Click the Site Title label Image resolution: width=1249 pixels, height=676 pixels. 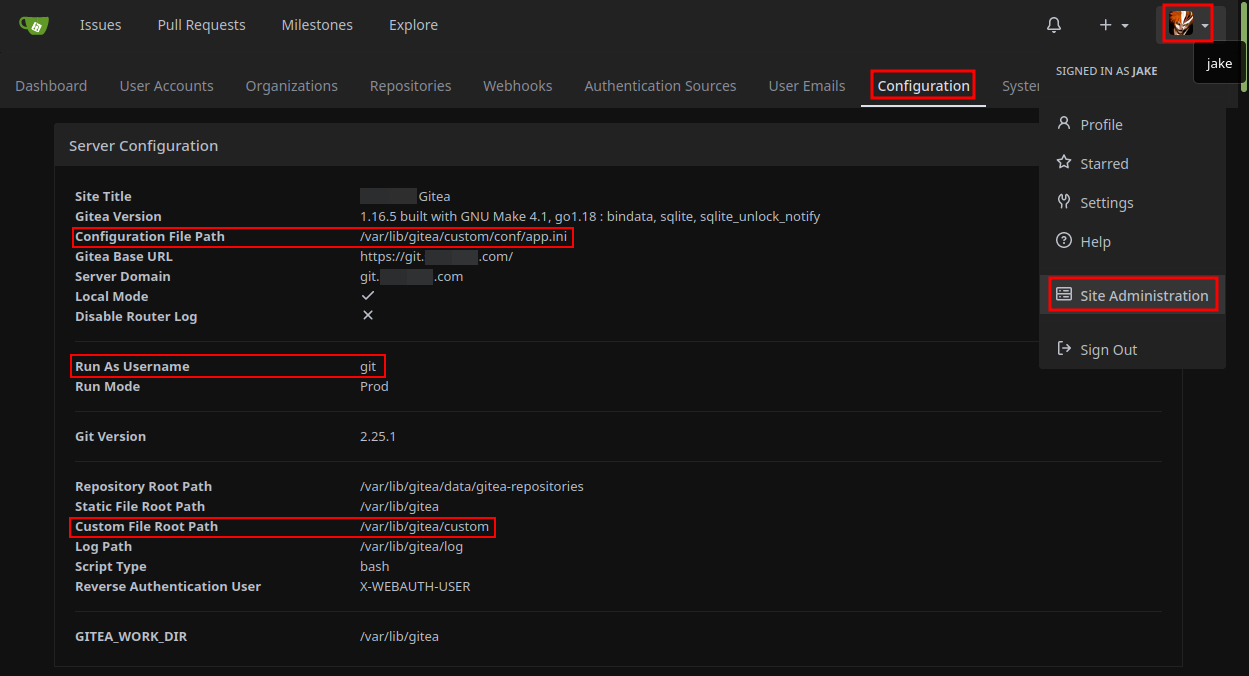coord(103,196)
